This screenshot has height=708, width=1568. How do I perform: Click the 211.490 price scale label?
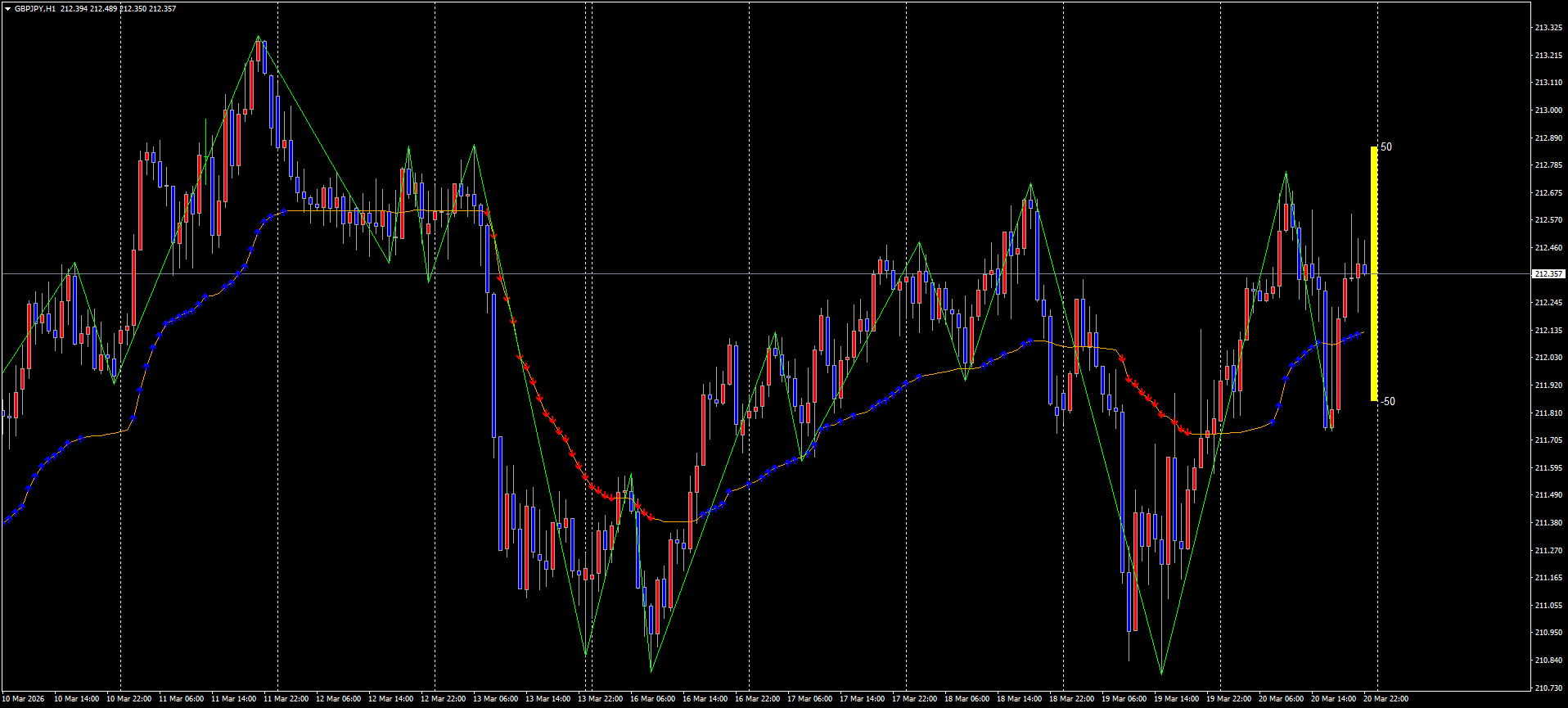1548,495
